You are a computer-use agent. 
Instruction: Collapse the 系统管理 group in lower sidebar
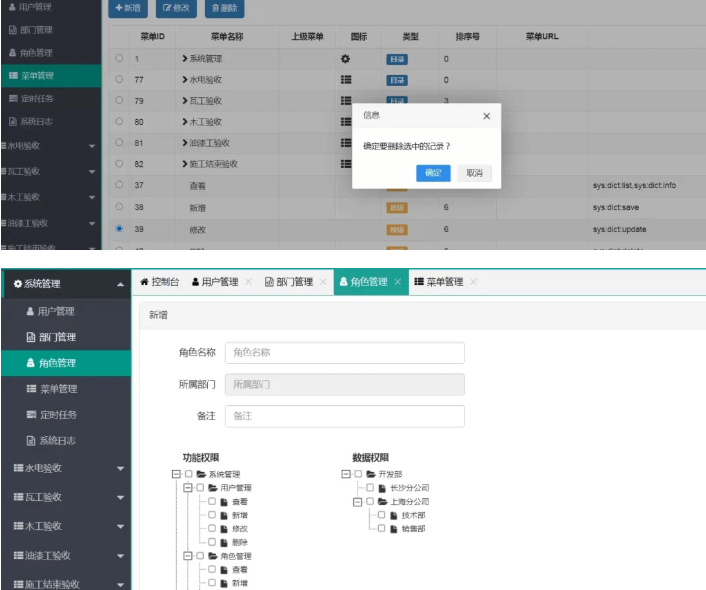pyautogui.click(x=66, y=284)
